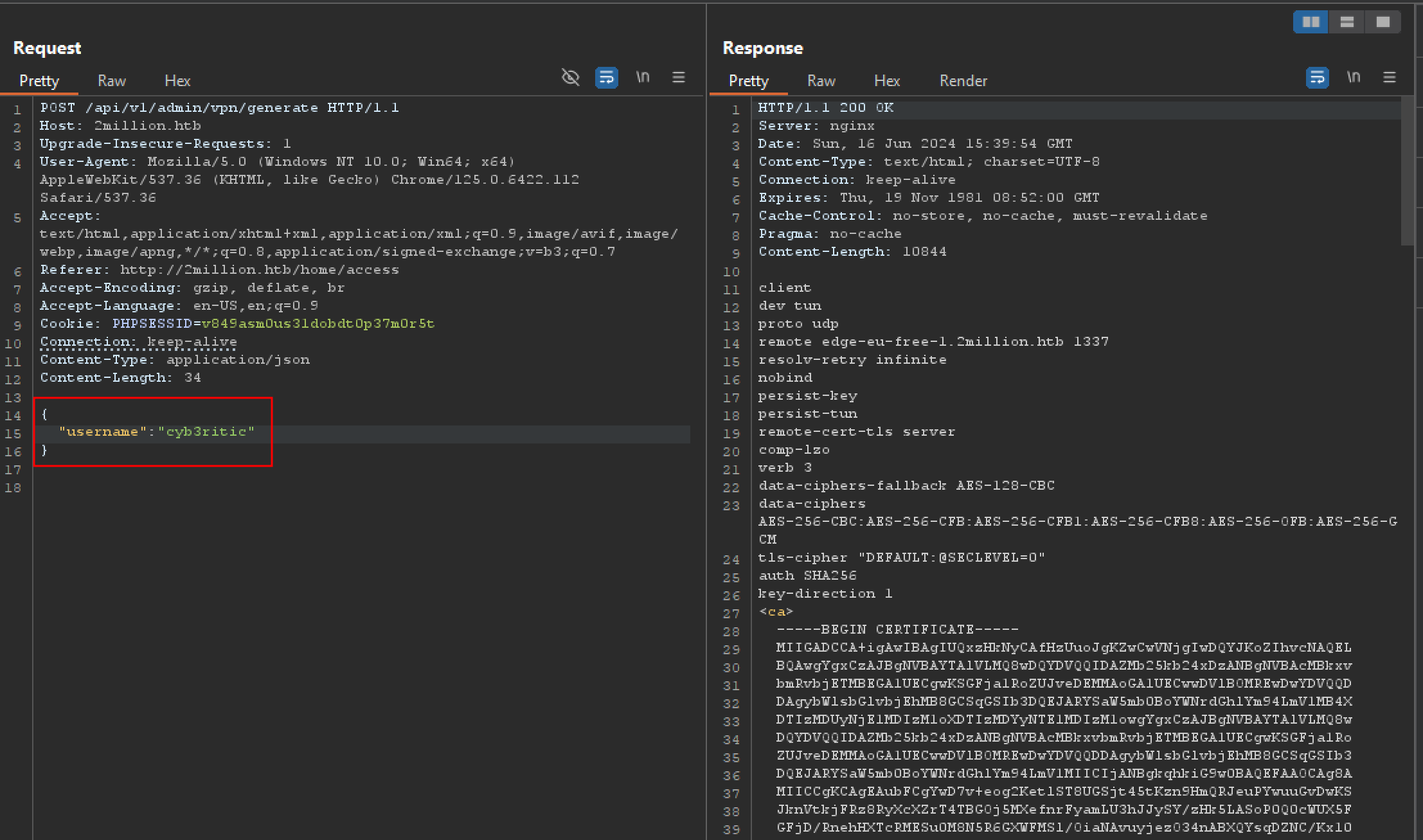1423x840 pixels.
Task: Open the Response Render tab
Action: (963, 81)
